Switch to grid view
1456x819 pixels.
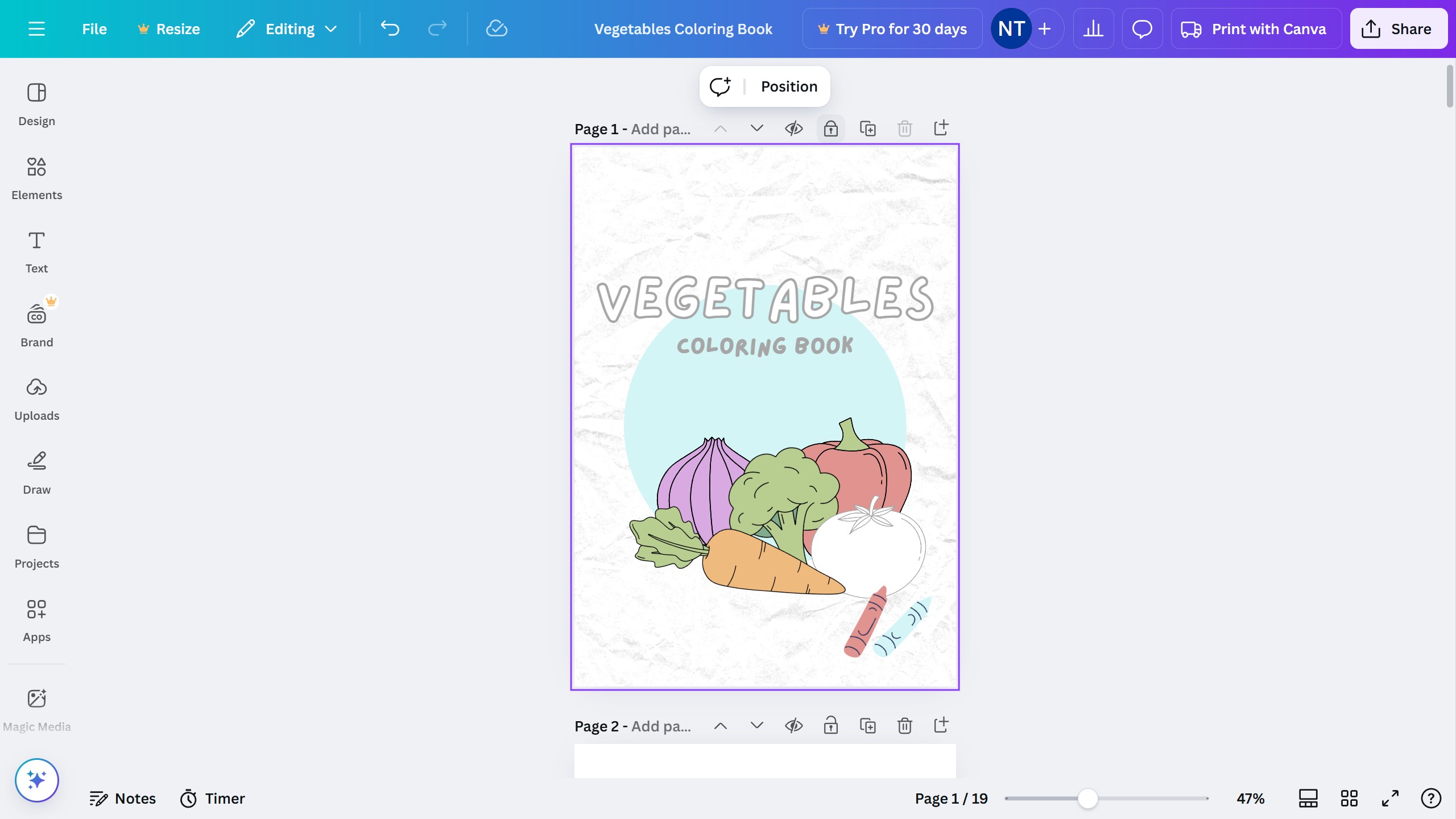coord(1349,798)
